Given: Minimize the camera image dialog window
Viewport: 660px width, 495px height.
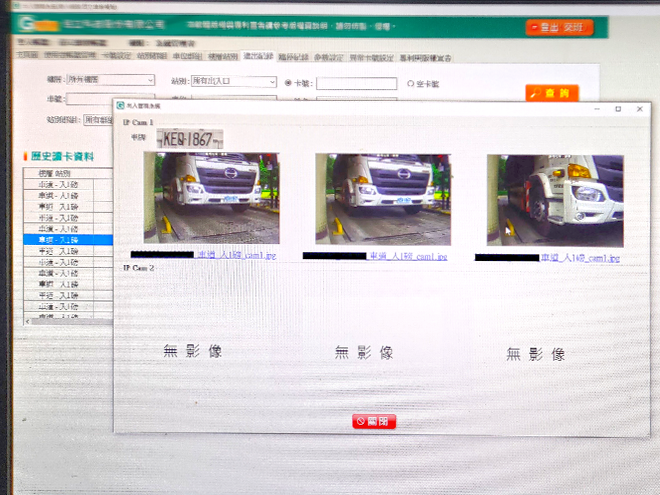Looking at the screenshot, I should (x=597, y=109).
